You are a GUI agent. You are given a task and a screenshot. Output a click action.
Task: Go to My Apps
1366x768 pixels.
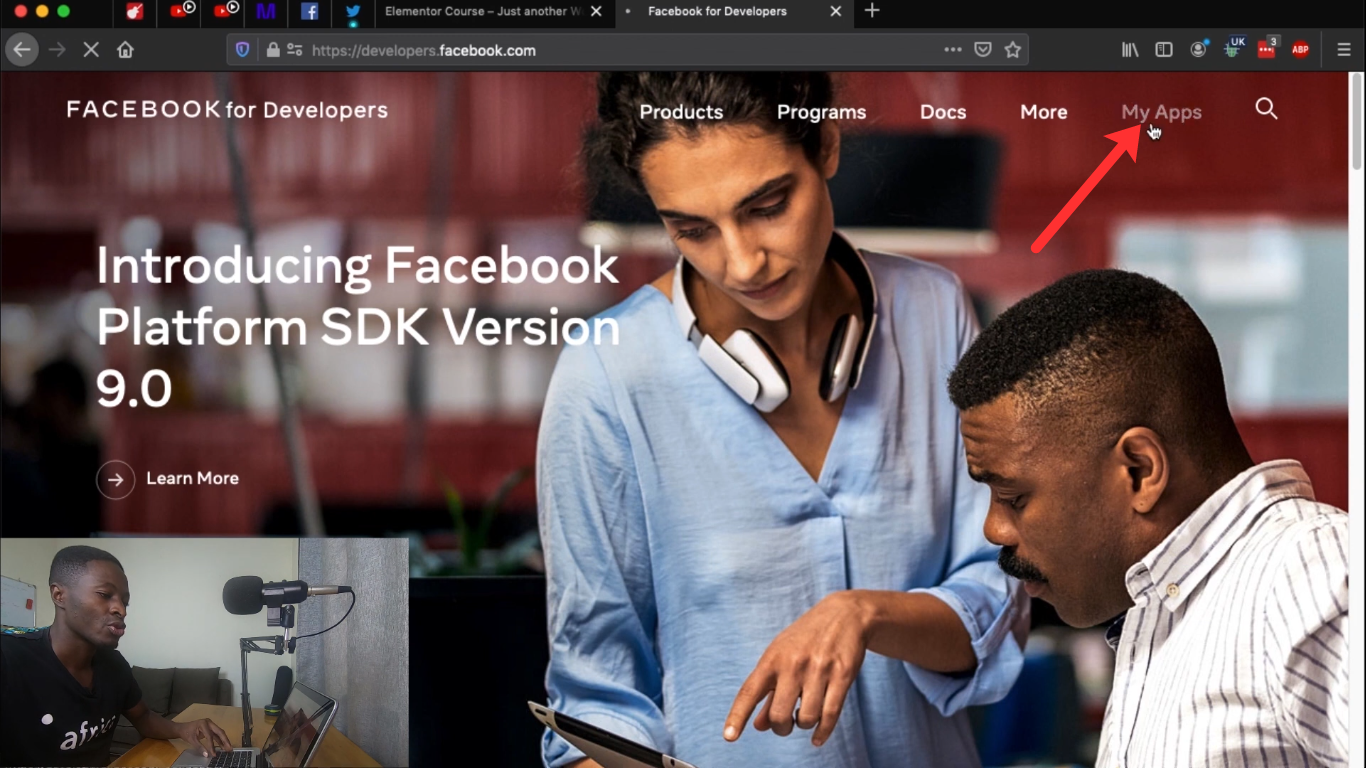(1161, 112)
